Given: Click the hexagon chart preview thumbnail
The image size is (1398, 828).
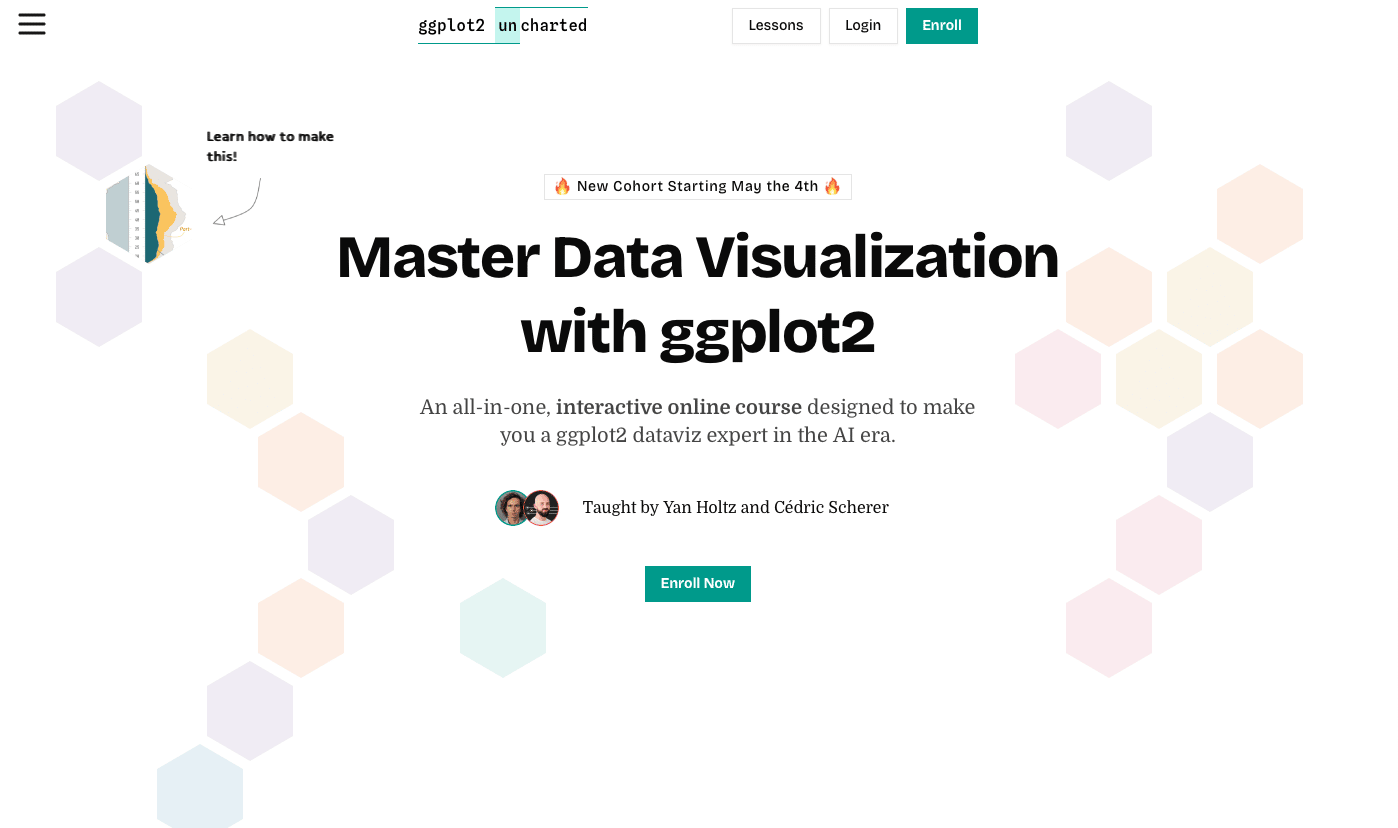Looking at the screenshot, I should coord(147,214).
